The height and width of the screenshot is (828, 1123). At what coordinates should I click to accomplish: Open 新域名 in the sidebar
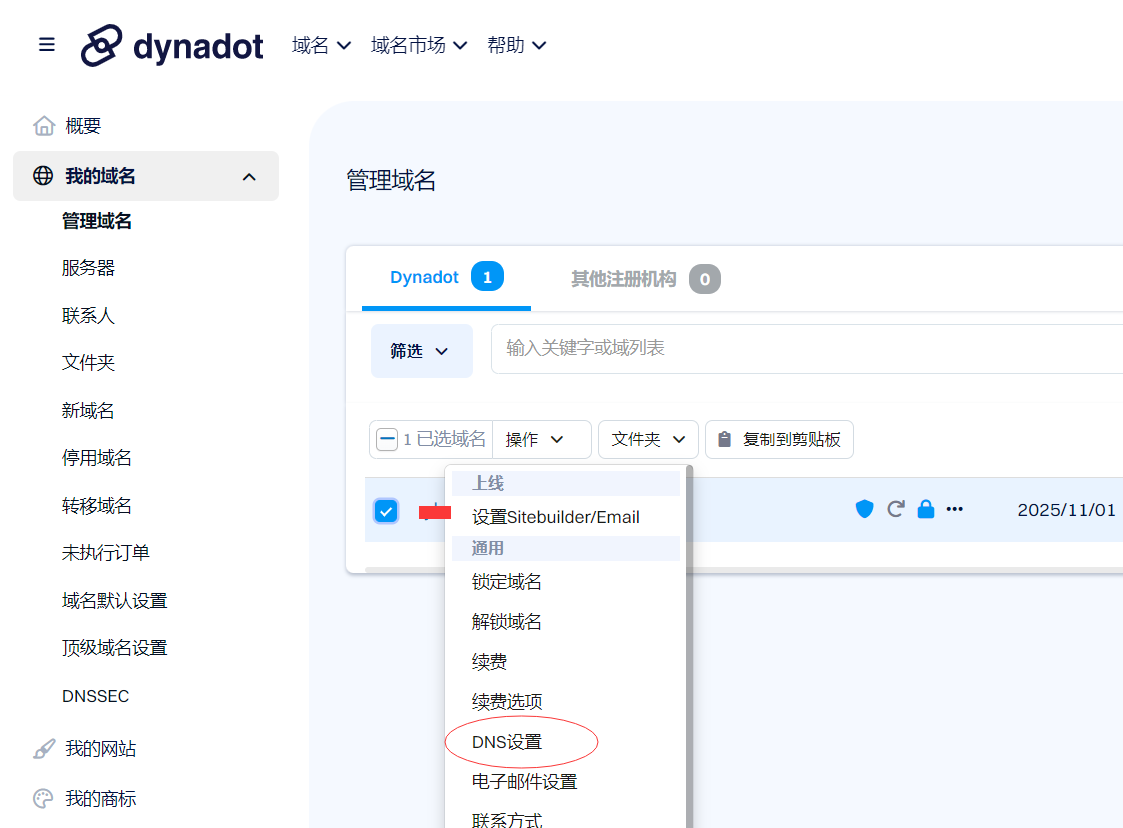[x=88, y=410]
